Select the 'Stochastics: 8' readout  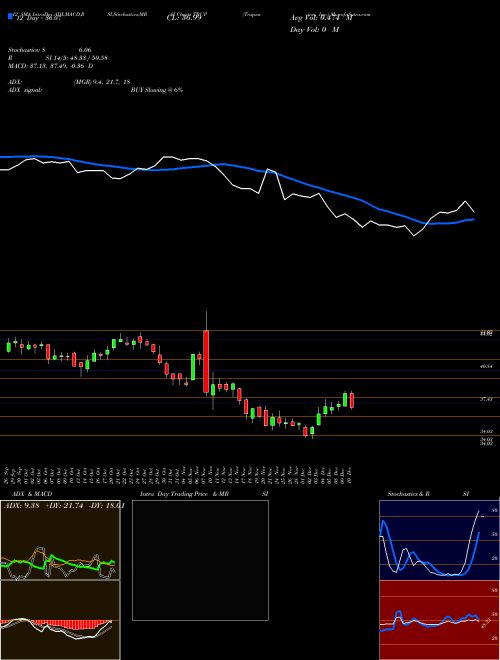[x=27, y=50]
